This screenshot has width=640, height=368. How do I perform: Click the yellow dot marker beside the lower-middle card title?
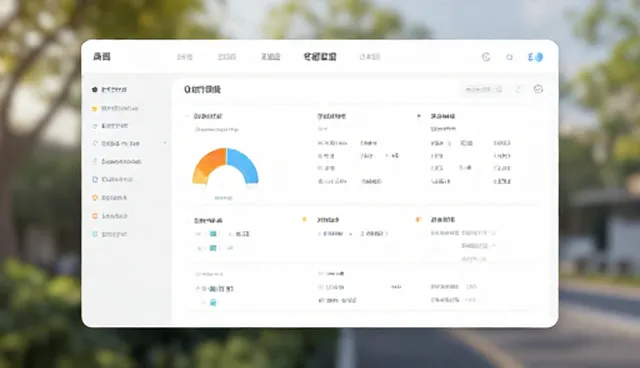304,219
